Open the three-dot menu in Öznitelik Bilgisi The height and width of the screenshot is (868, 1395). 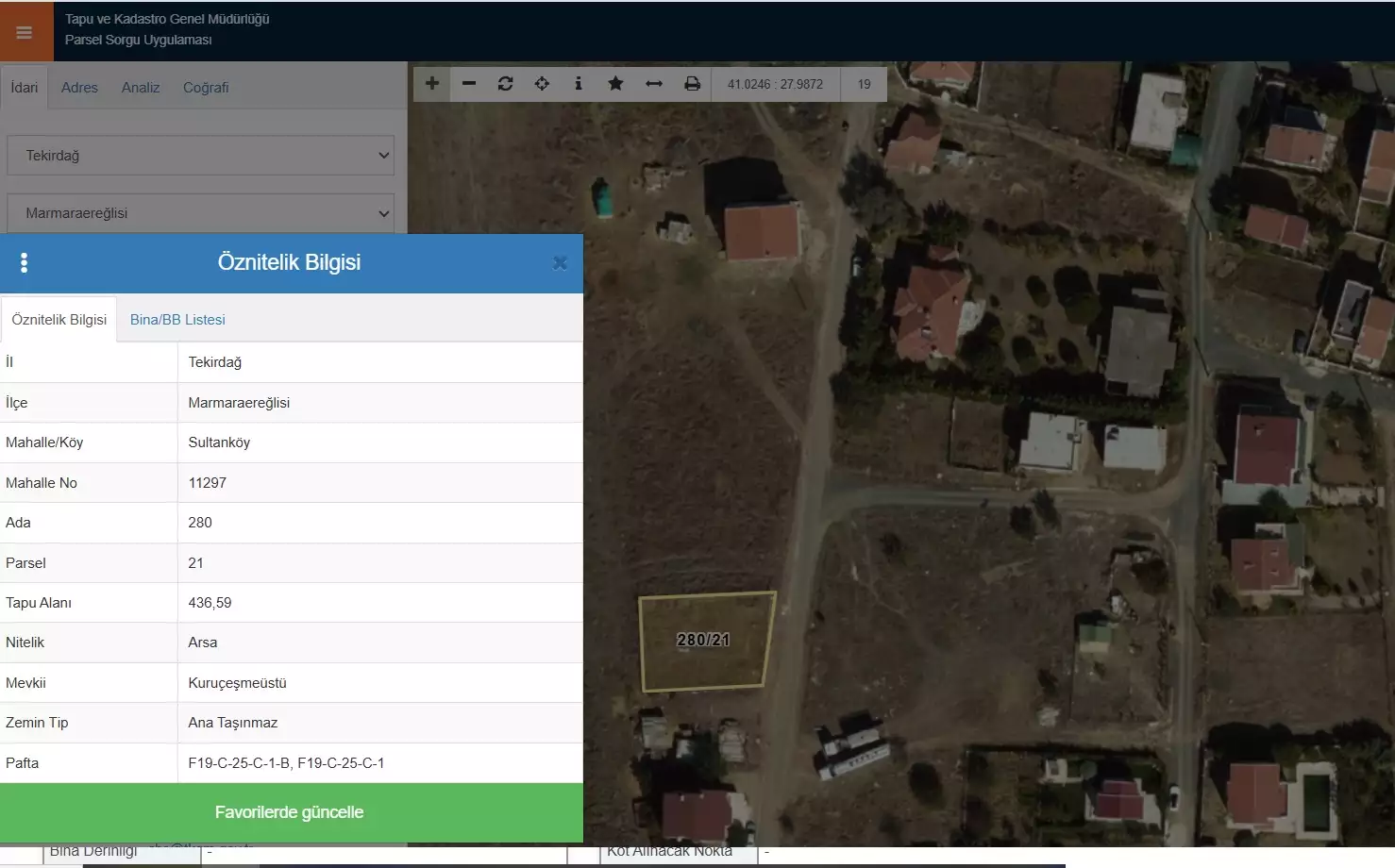(25, 263)
